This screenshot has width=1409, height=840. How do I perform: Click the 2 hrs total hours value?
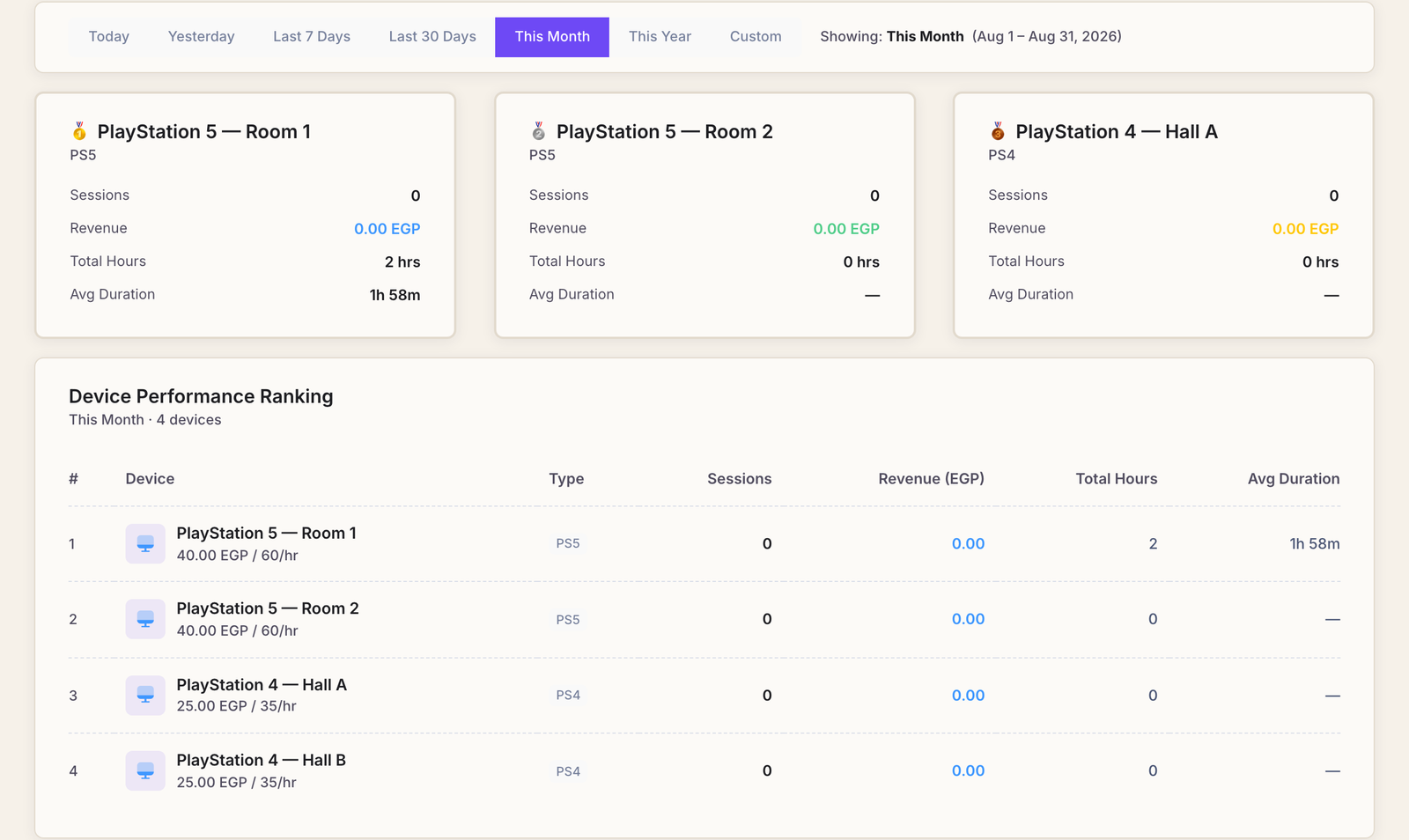402,262
